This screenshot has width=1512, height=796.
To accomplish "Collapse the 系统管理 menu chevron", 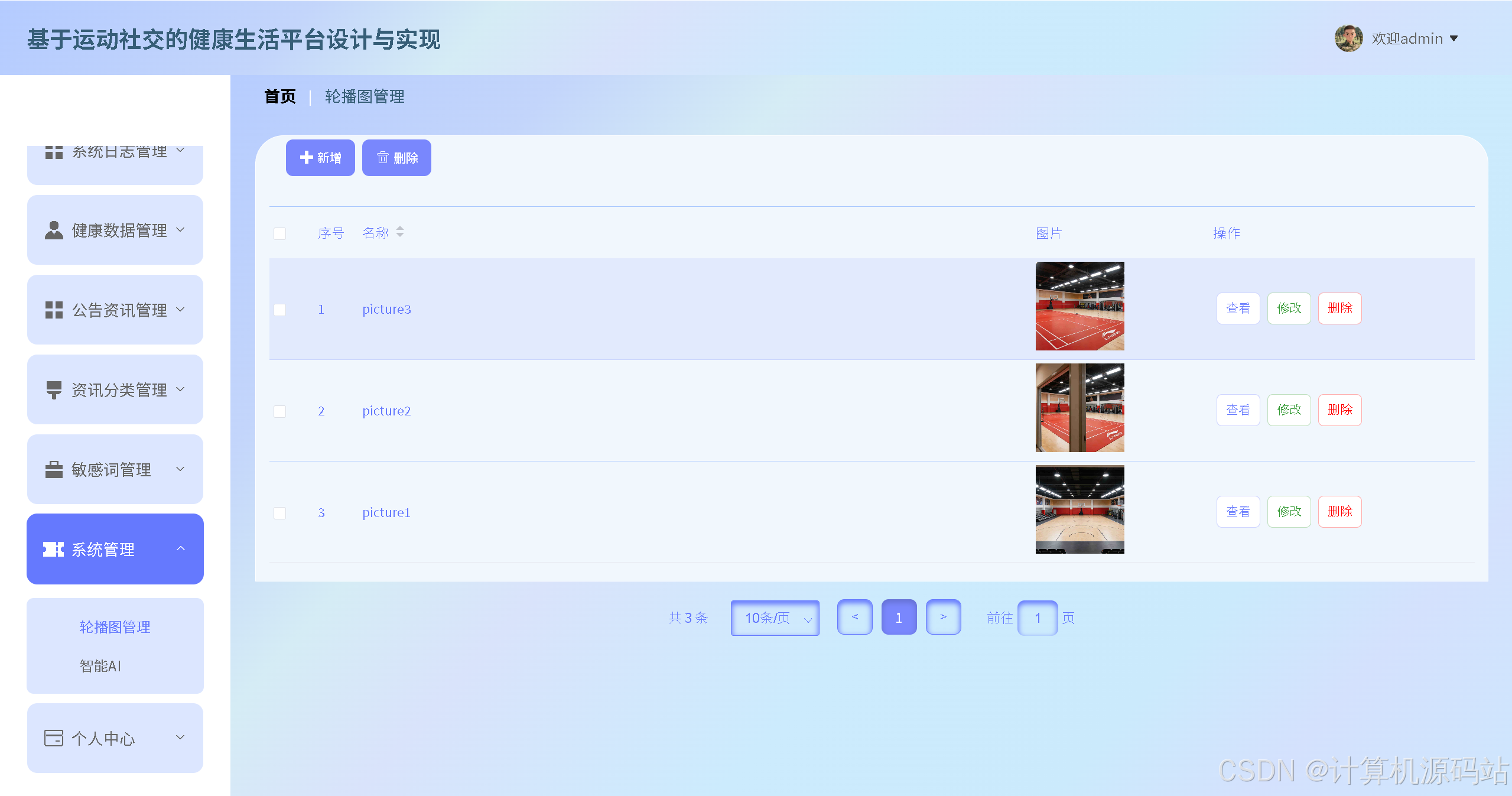I will coord(181,549).
